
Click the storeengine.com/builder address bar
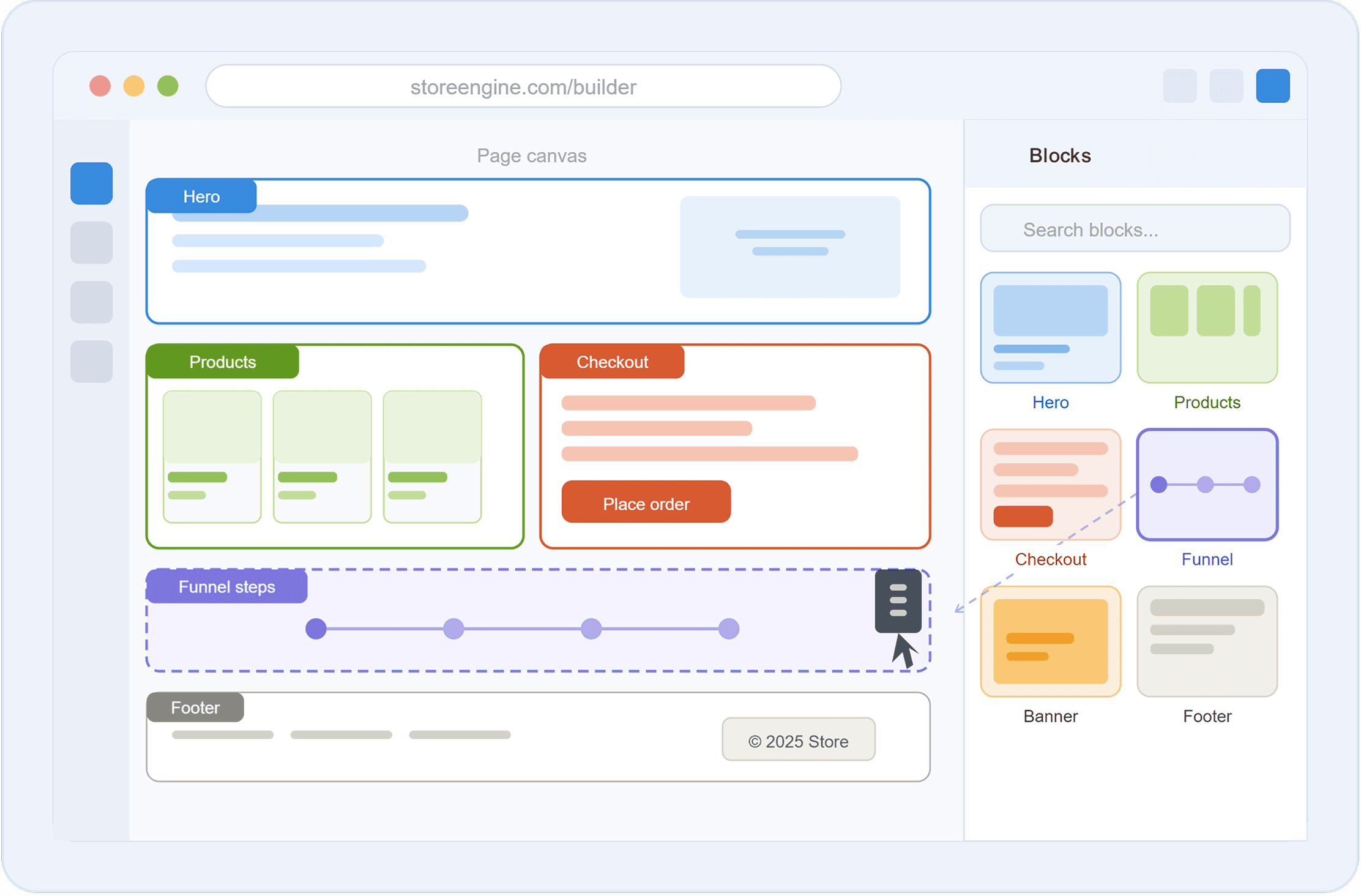523,86
